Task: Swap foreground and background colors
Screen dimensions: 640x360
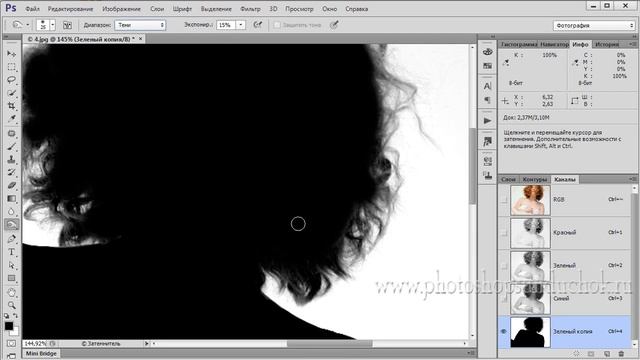Action: (16, 316)
